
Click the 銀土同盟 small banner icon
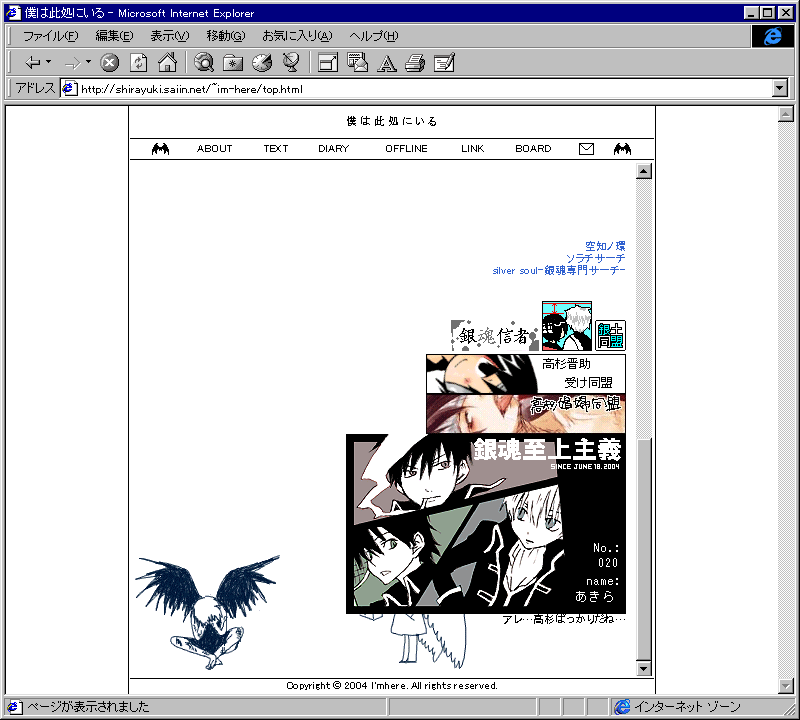[610, 335]
